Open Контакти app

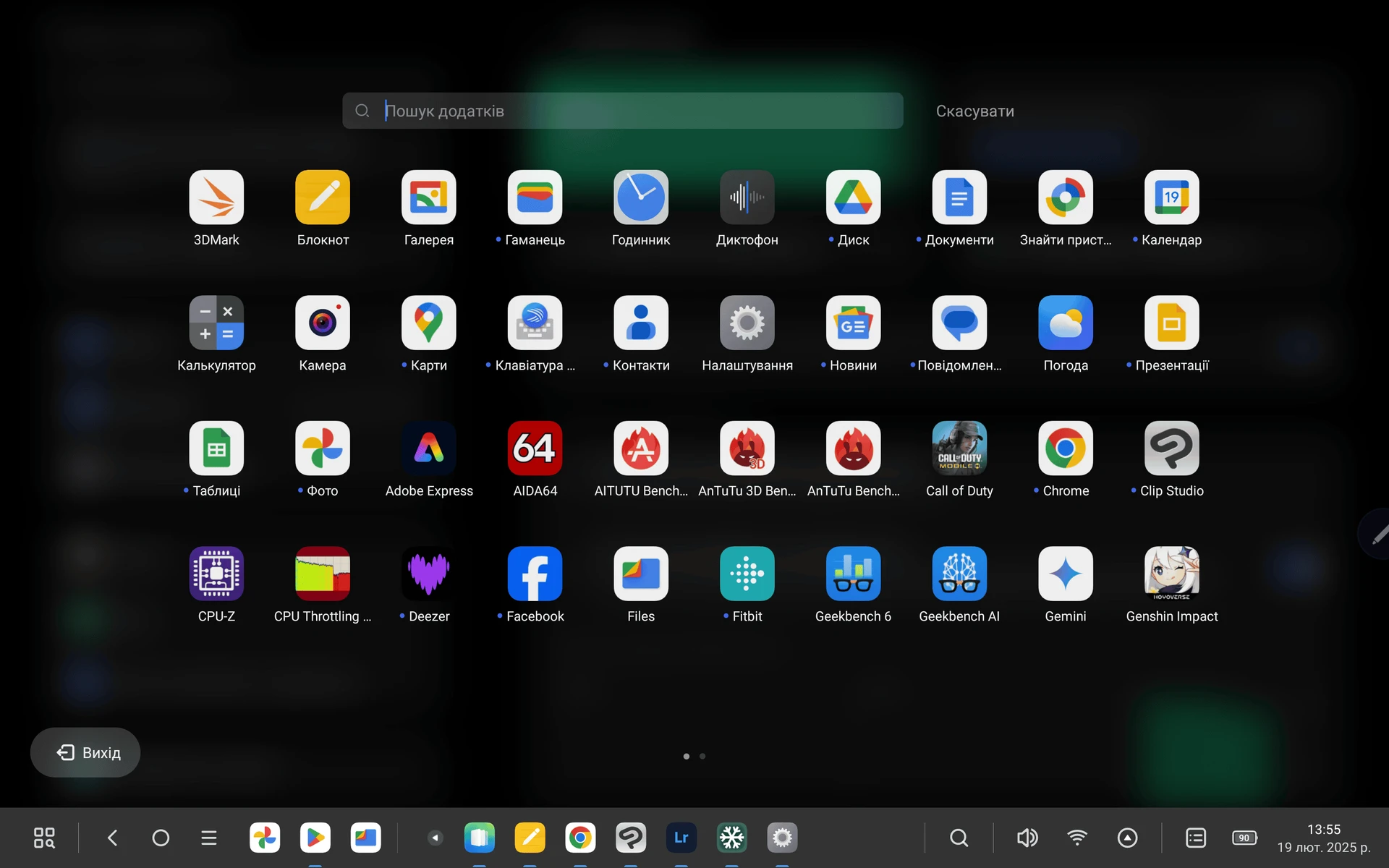pyautogui.click(x=641, y=323)
